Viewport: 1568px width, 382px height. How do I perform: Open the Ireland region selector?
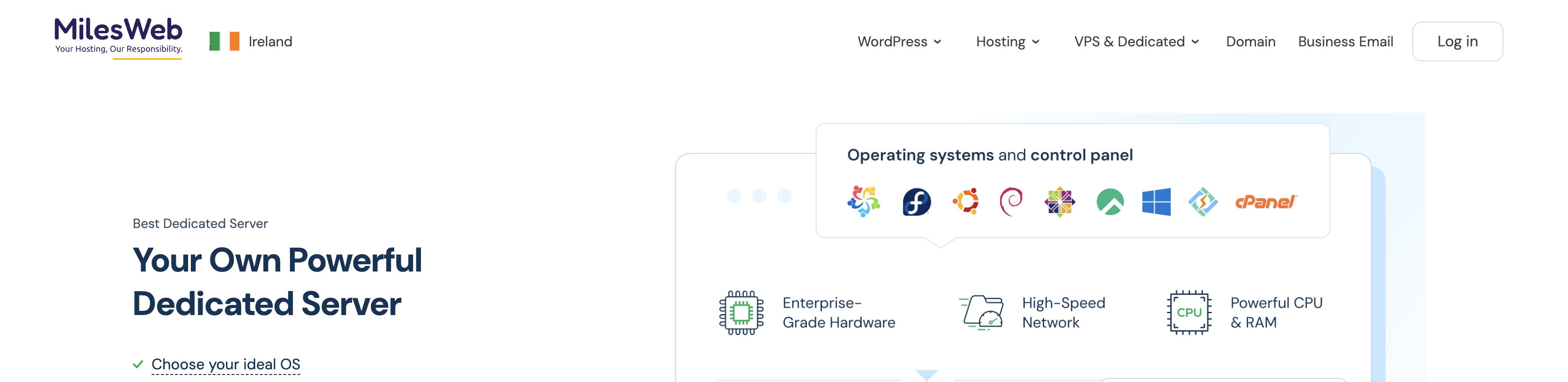tap(251, 41)
